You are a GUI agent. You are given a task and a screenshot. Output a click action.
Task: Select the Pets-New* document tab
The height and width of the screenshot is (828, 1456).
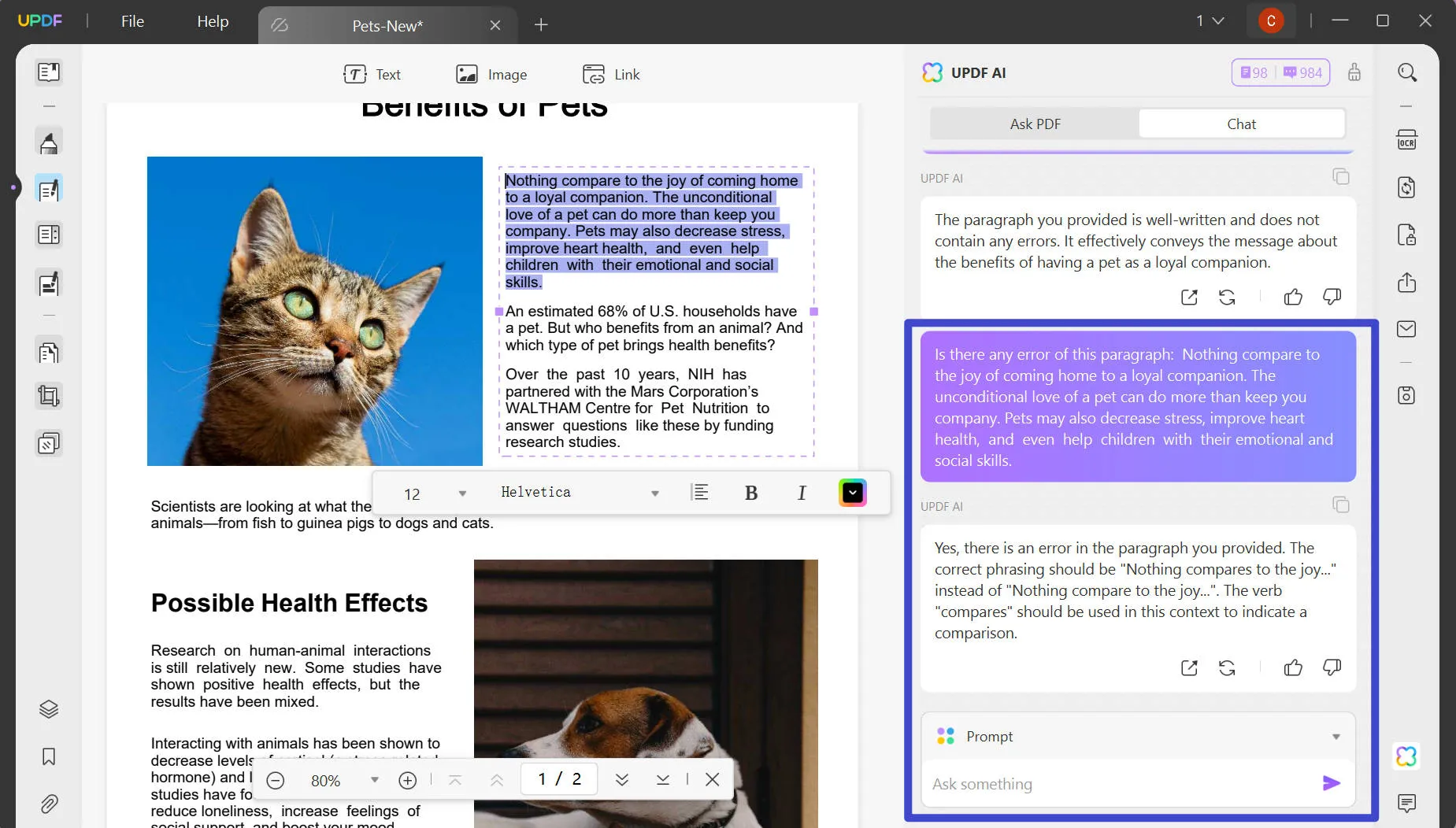tap(387, 26)
